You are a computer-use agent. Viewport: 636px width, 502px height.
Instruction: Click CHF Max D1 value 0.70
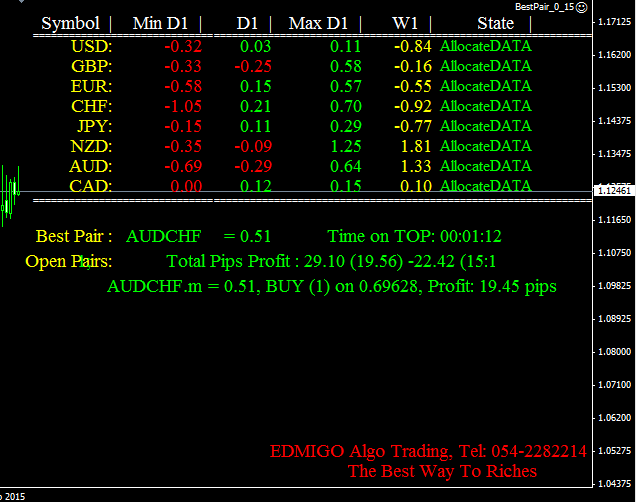[346, 106]
